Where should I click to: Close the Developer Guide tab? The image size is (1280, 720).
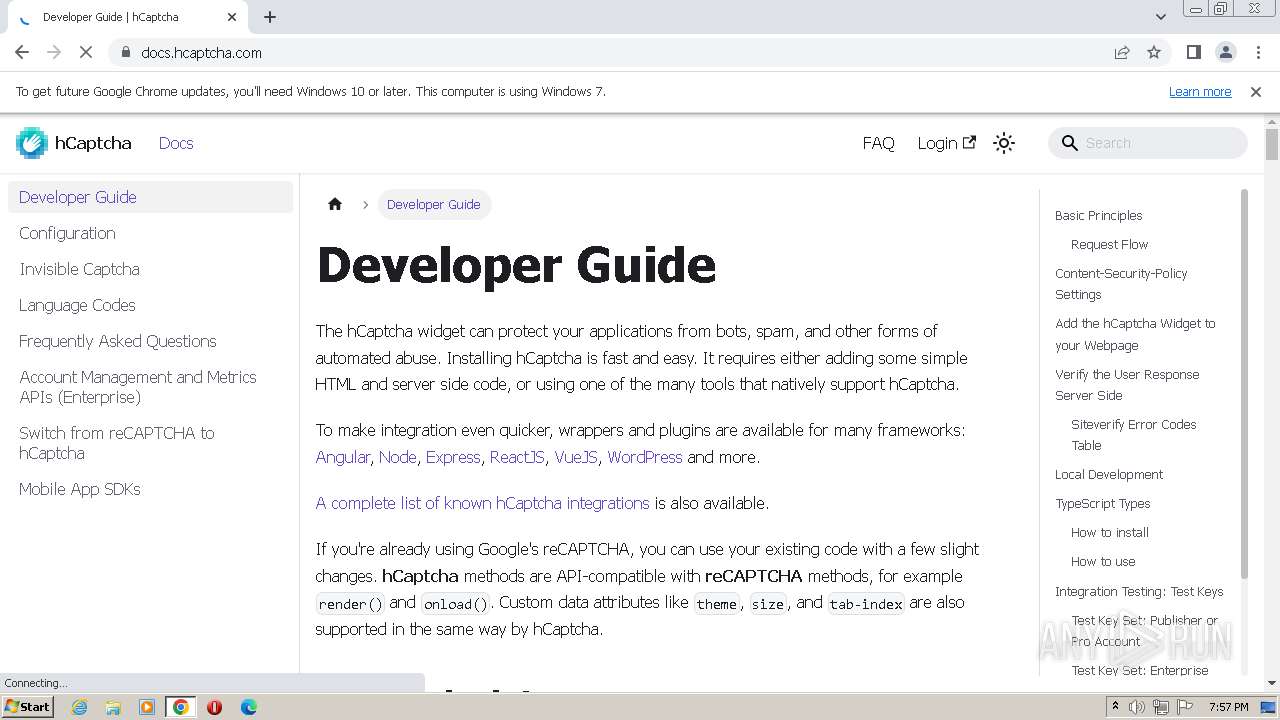point(232,17)
